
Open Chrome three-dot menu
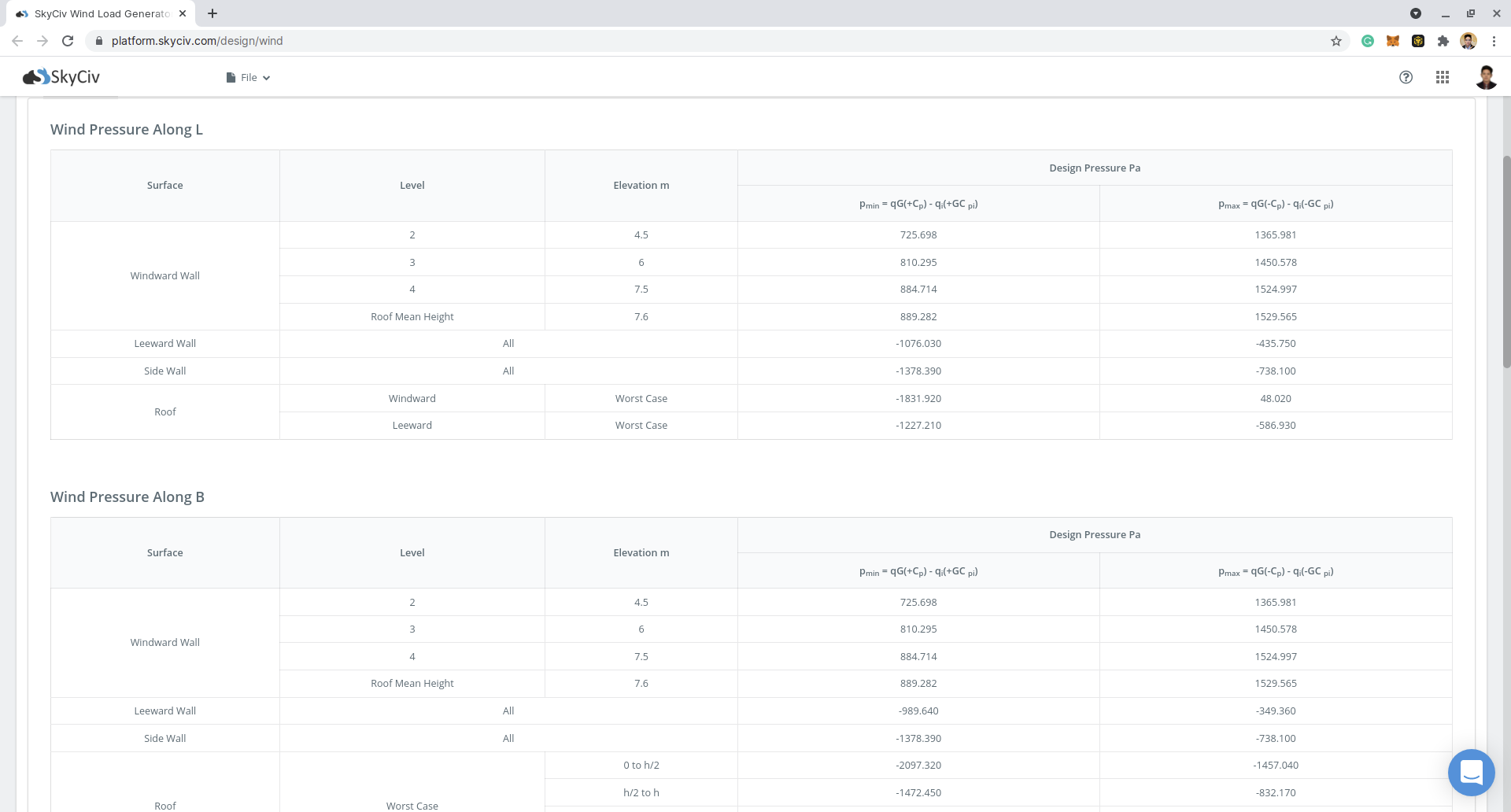click(1494, 41)
